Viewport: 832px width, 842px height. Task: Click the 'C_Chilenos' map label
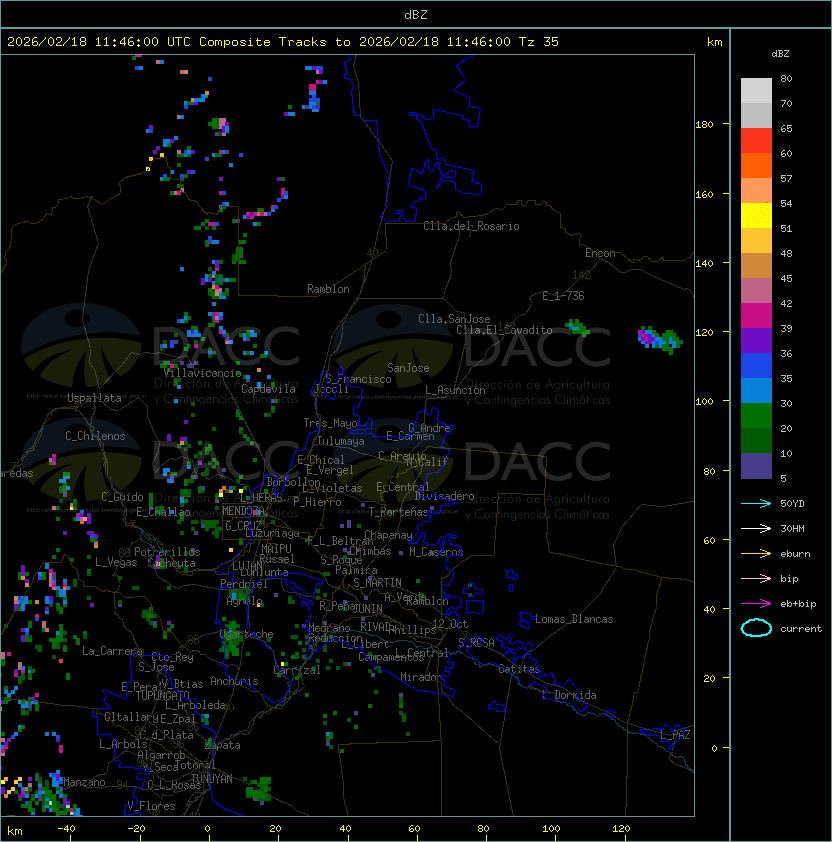pos(95,436)
